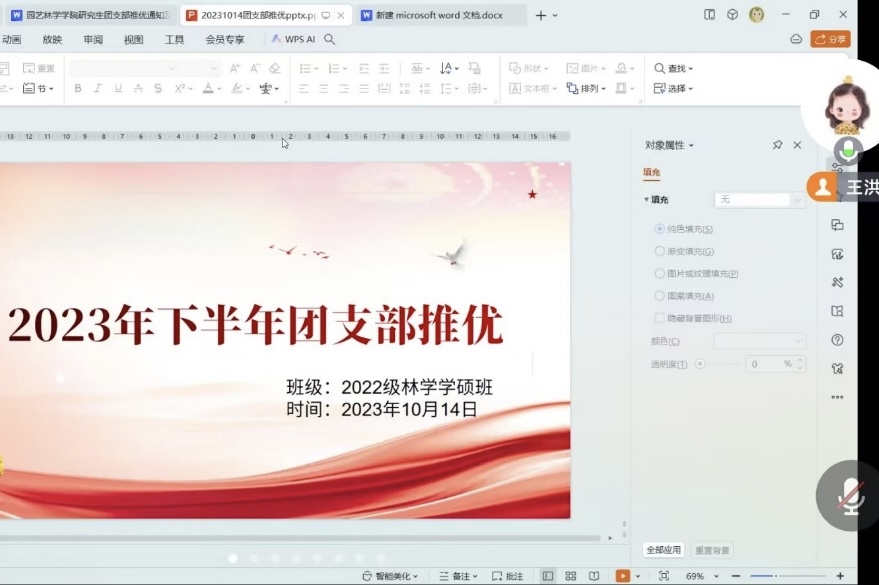
Task: Open the 智能美化 dropdown in status bar
Action: [x=396, y=576]
